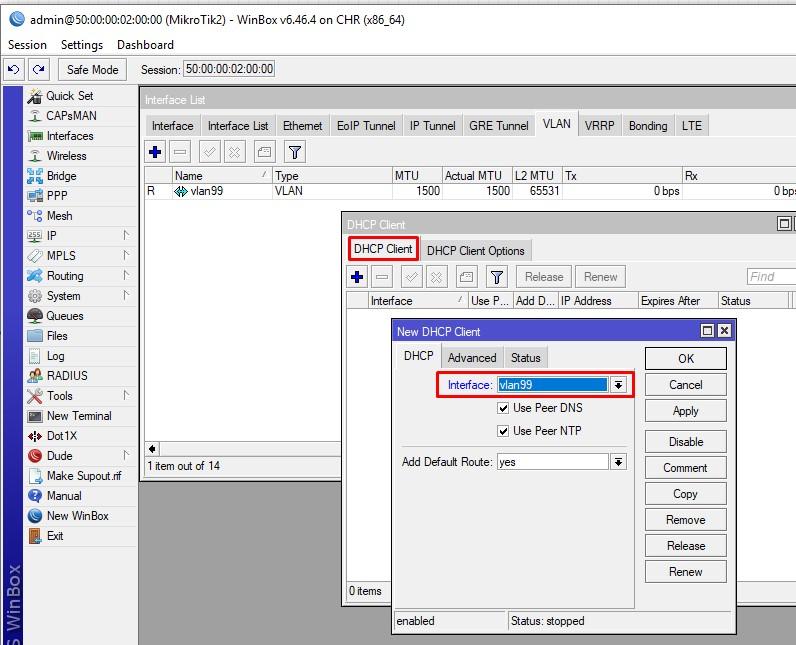The image size is (796, 645).
Task: Open the Dashboard menu
Action: click(145, 45)
